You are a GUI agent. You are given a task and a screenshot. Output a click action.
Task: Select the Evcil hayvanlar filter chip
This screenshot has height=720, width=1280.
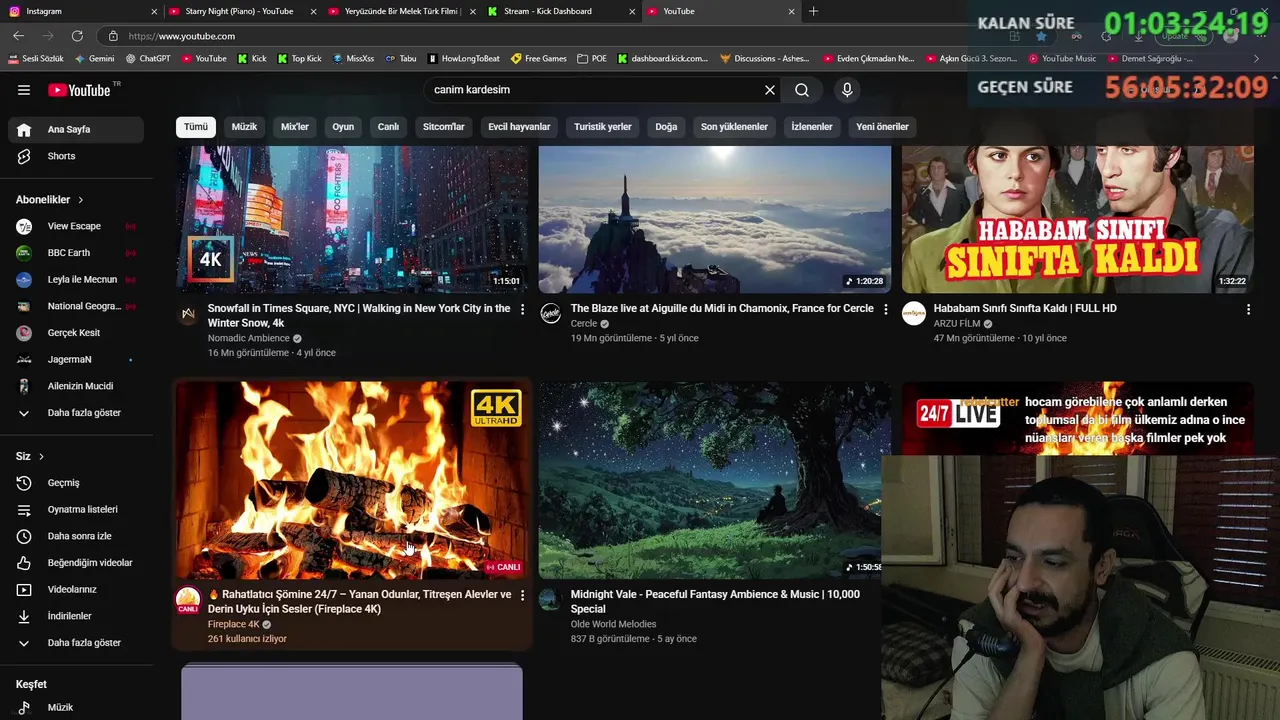tap(519, 127)
